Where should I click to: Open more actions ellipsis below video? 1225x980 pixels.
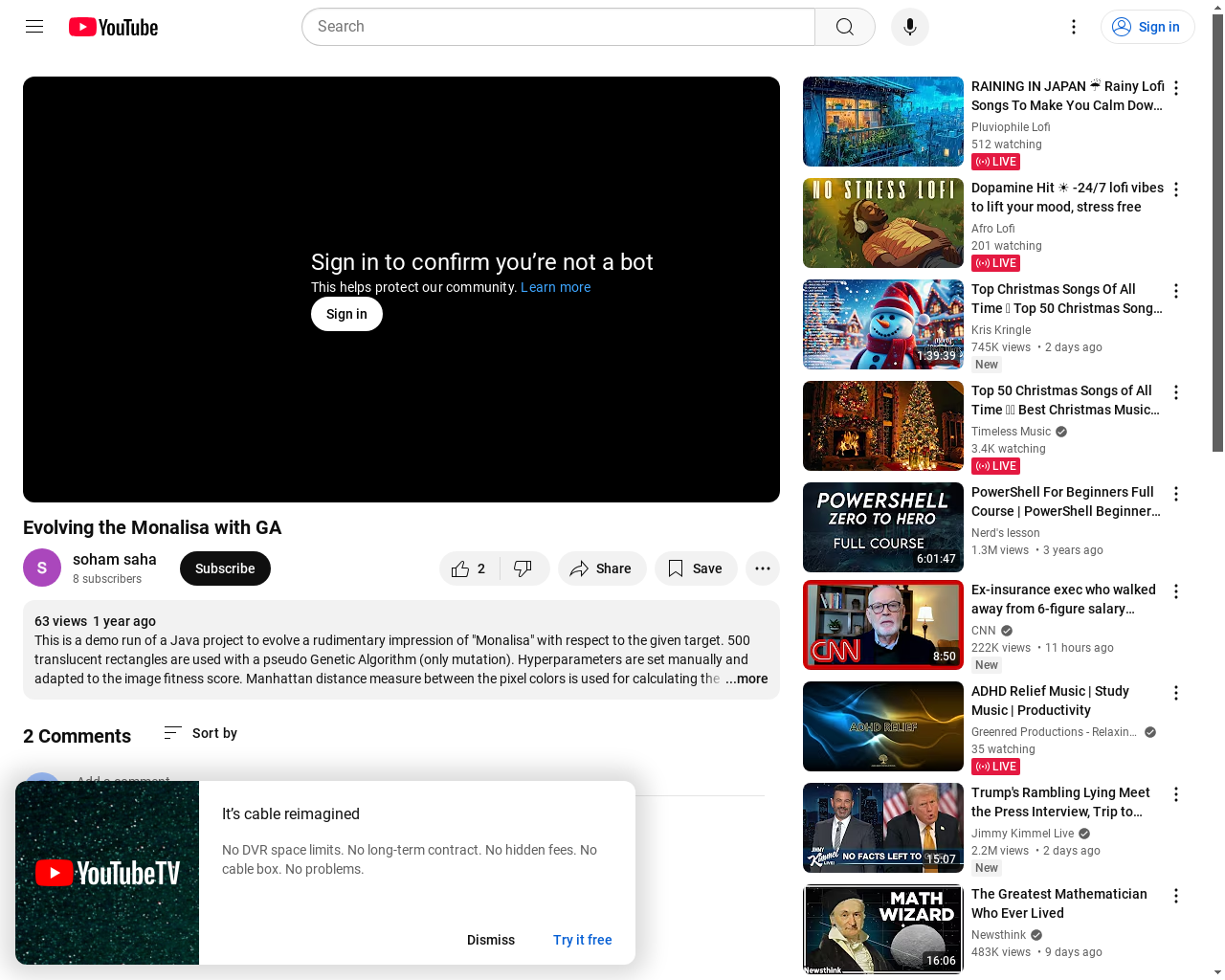(763, 568)
